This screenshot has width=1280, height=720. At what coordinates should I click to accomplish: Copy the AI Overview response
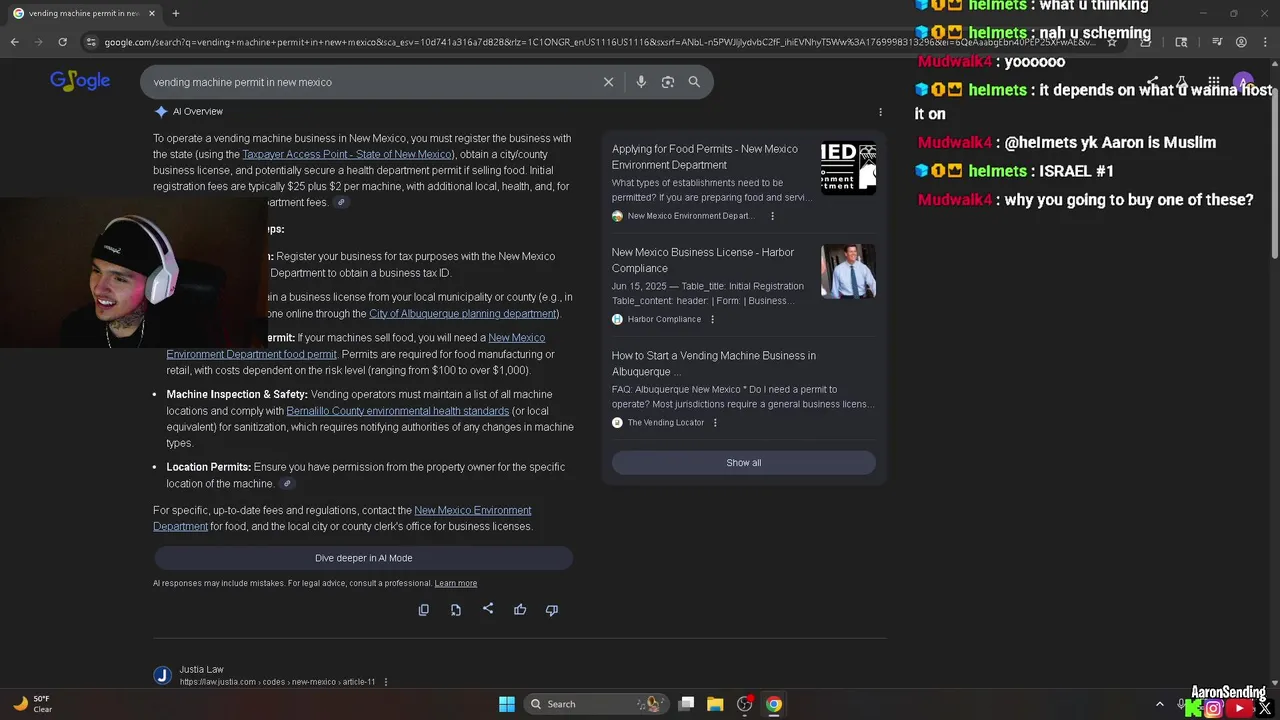coord(424,610)
